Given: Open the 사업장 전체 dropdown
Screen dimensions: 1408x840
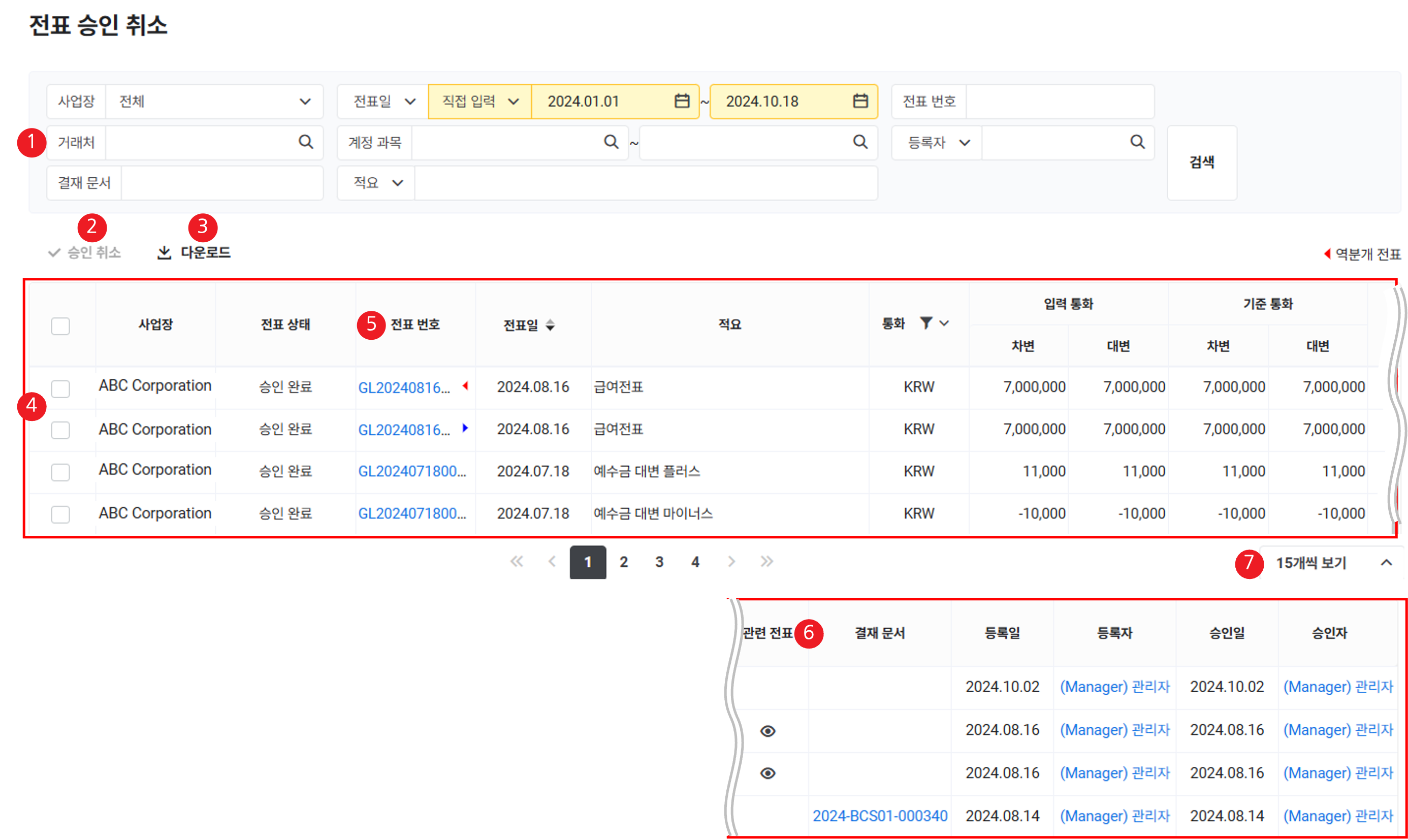Looking at the screenshot, I should 214,102.
